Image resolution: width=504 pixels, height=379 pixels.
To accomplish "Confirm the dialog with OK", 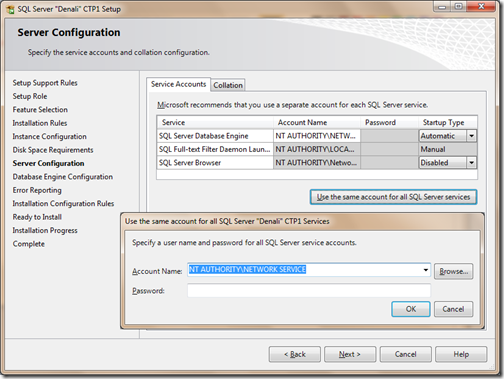I will 411,309.
